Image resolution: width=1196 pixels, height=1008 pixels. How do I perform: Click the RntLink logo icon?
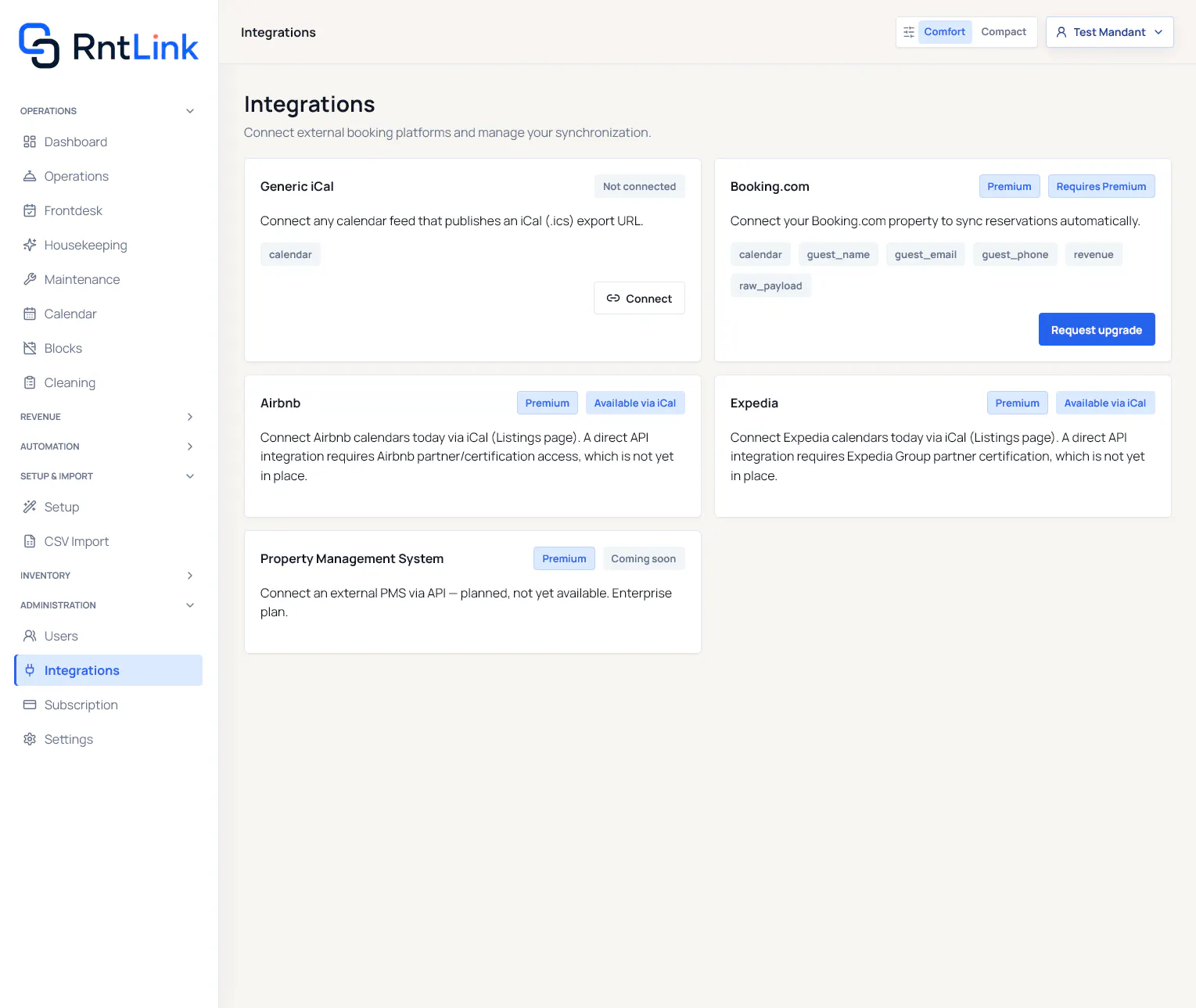[x=39, y=45]
